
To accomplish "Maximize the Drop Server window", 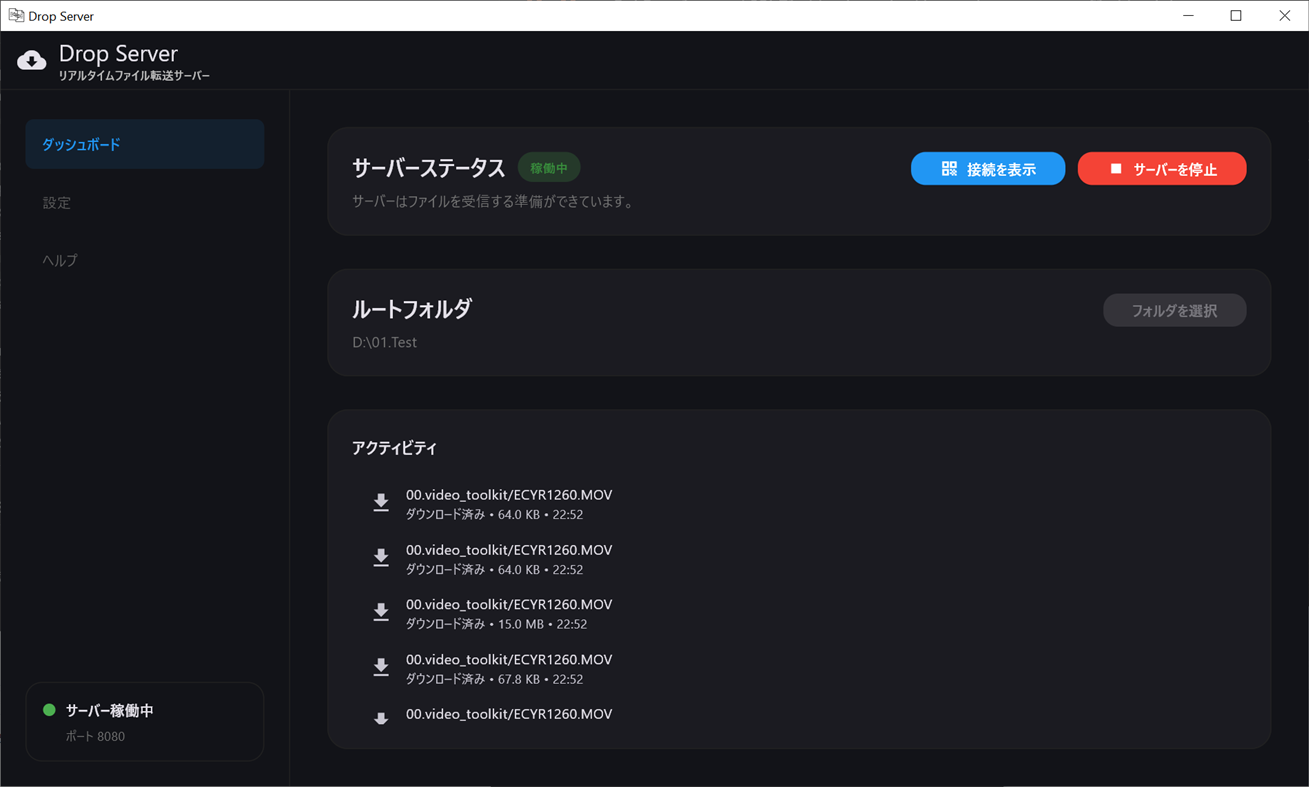I will (1236, 16).
